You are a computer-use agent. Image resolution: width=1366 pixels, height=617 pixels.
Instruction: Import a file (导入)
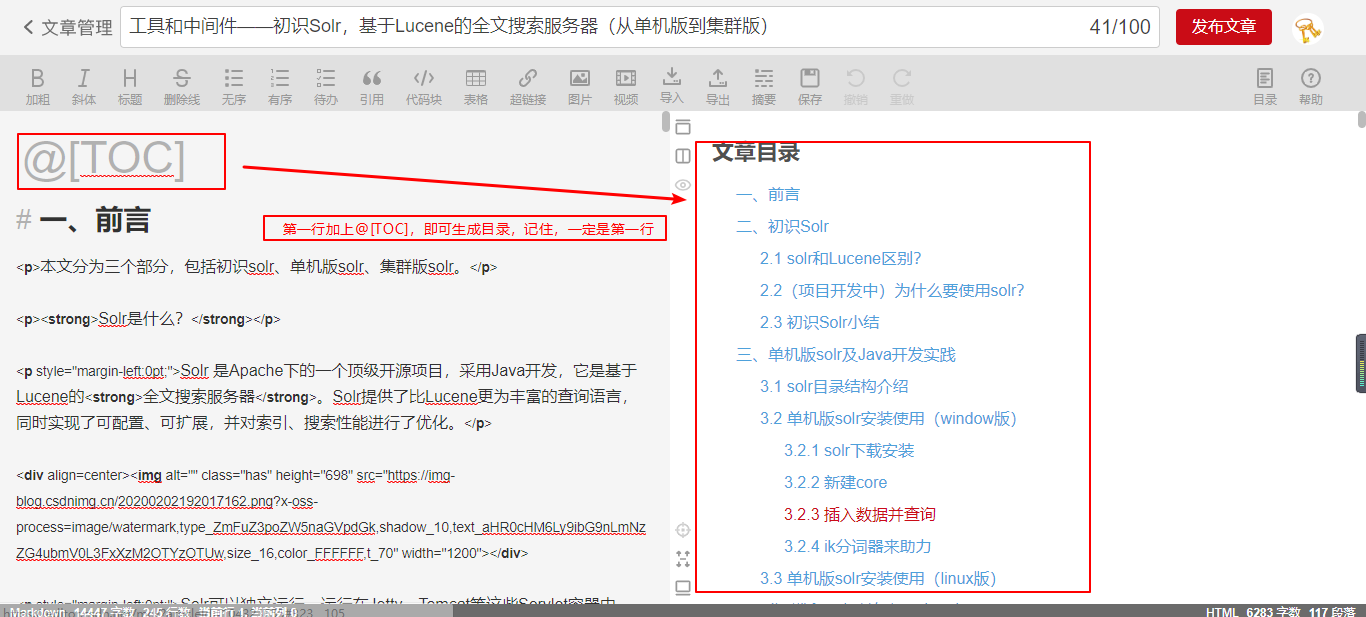(672, 86)
